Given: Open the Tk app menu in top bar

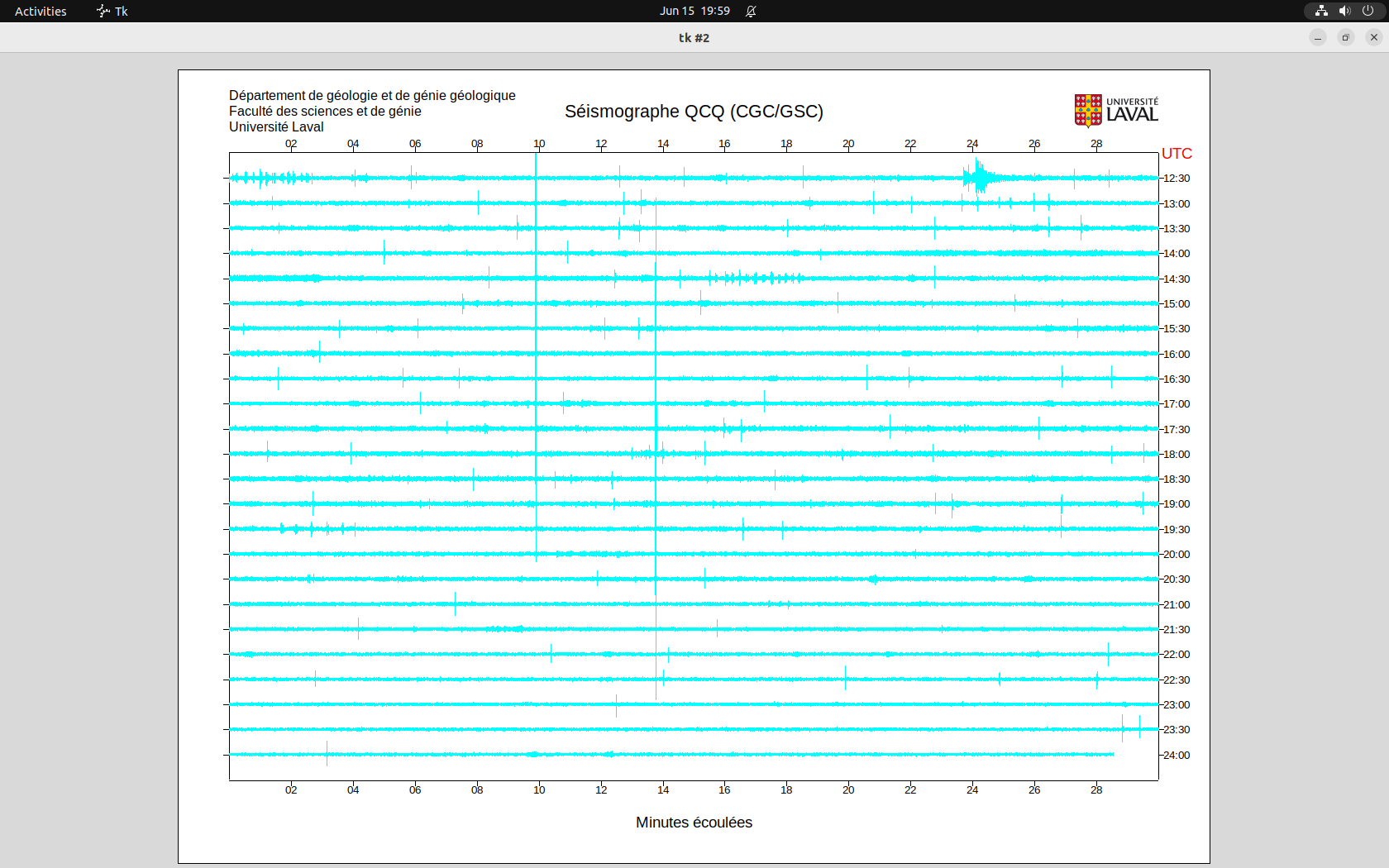Looking at the screenshot, I should (112, 11).
